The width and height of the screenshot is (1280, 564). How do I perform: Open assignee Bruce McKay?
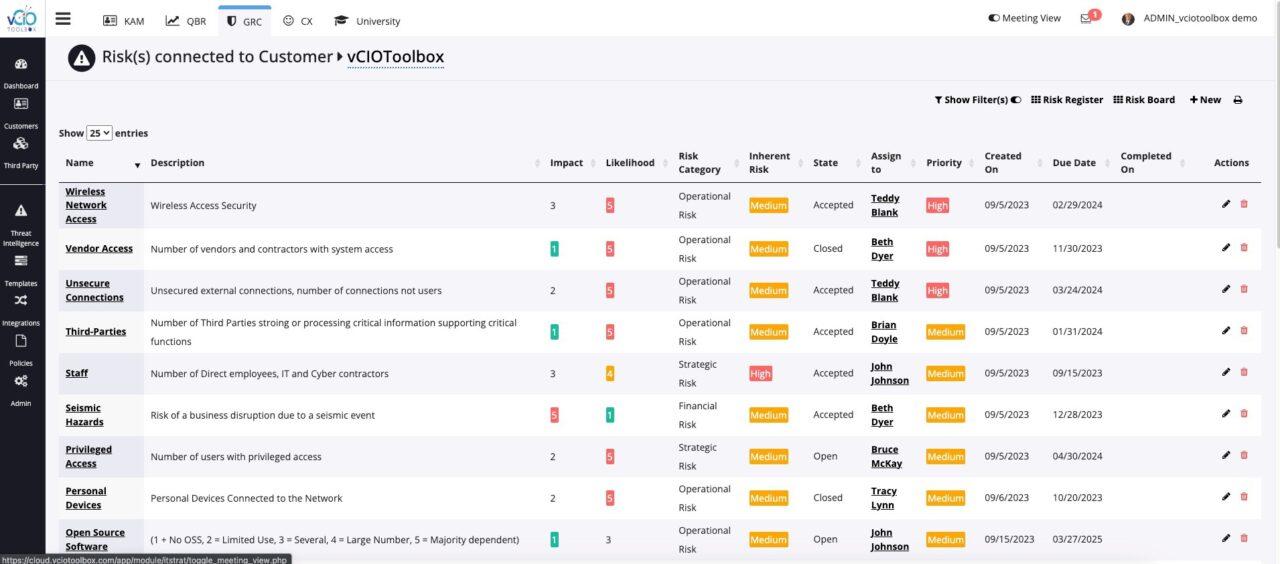click(x=886, y=456)
